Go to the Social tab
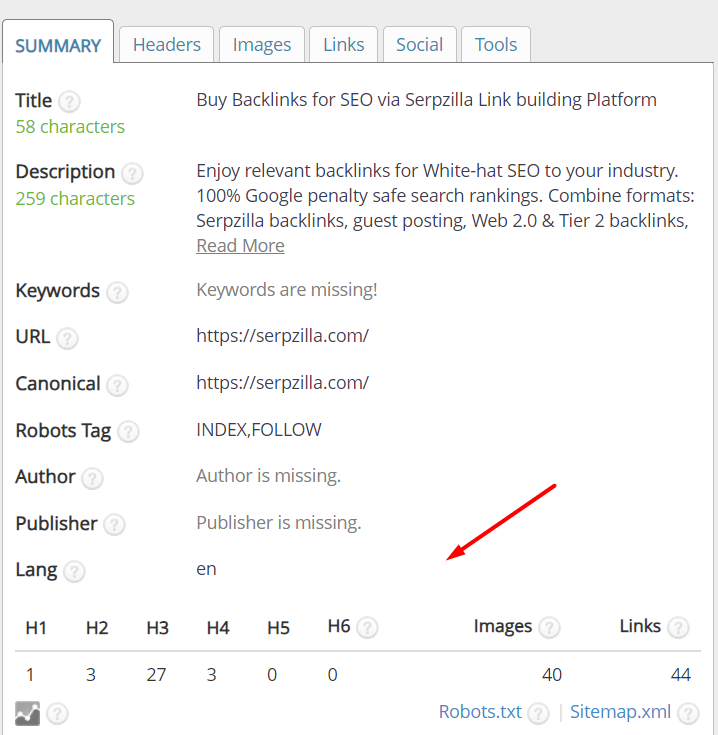718x735 pixels. pos(419,45)
